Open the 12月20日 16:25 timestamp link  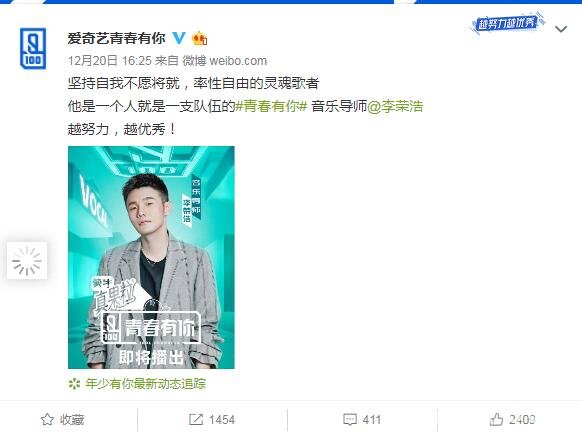(x=110, y=61)
